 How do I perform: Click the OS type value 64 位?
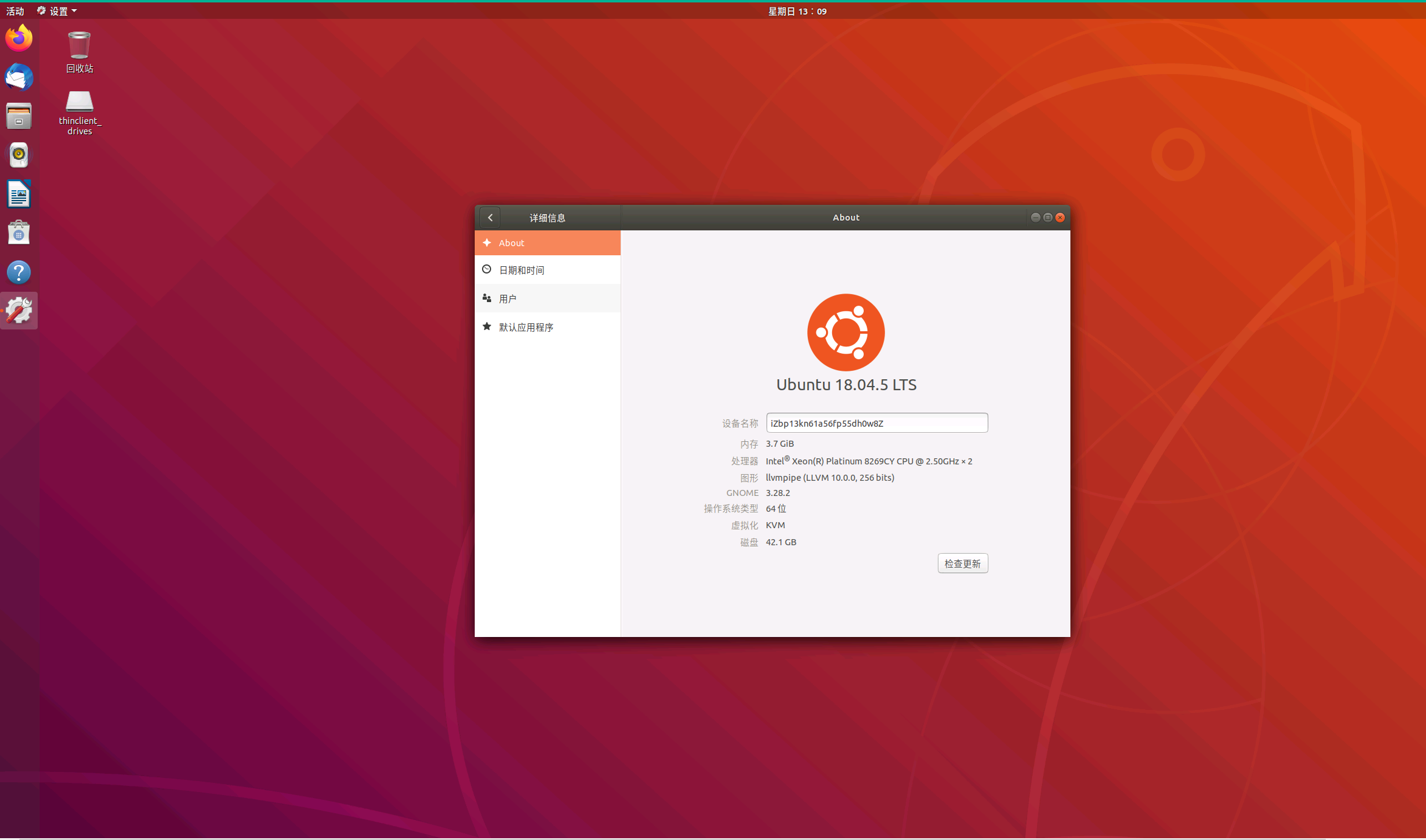776,509
